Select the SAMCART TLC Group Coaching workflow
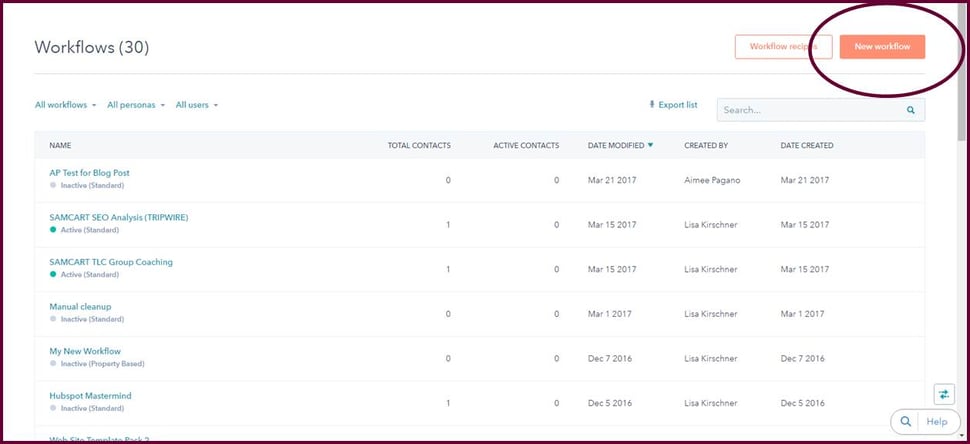Viewport: 970px width, 444px height. point(111,262)
